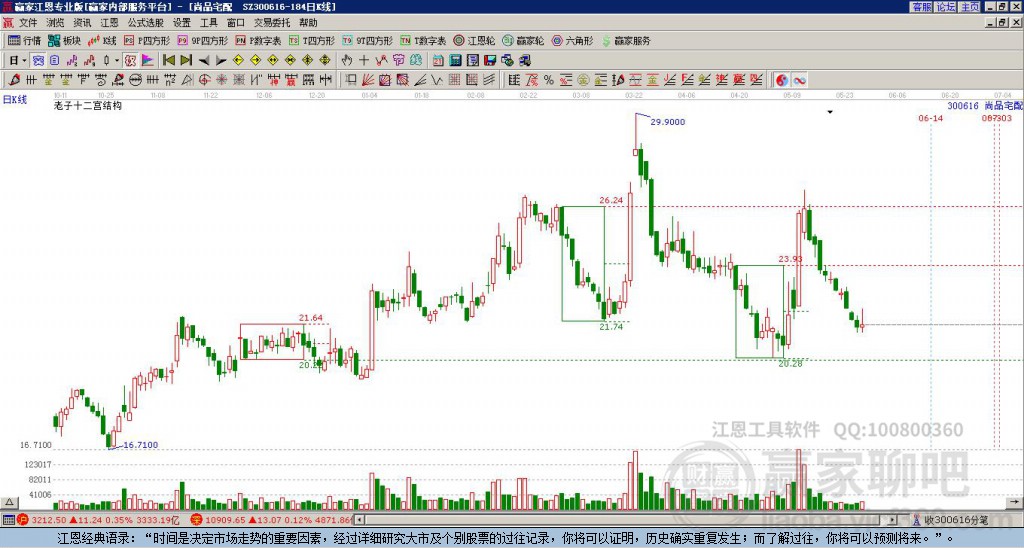Open the 工具 menu
Screen dimensions: 1024x548
point(208,23)
